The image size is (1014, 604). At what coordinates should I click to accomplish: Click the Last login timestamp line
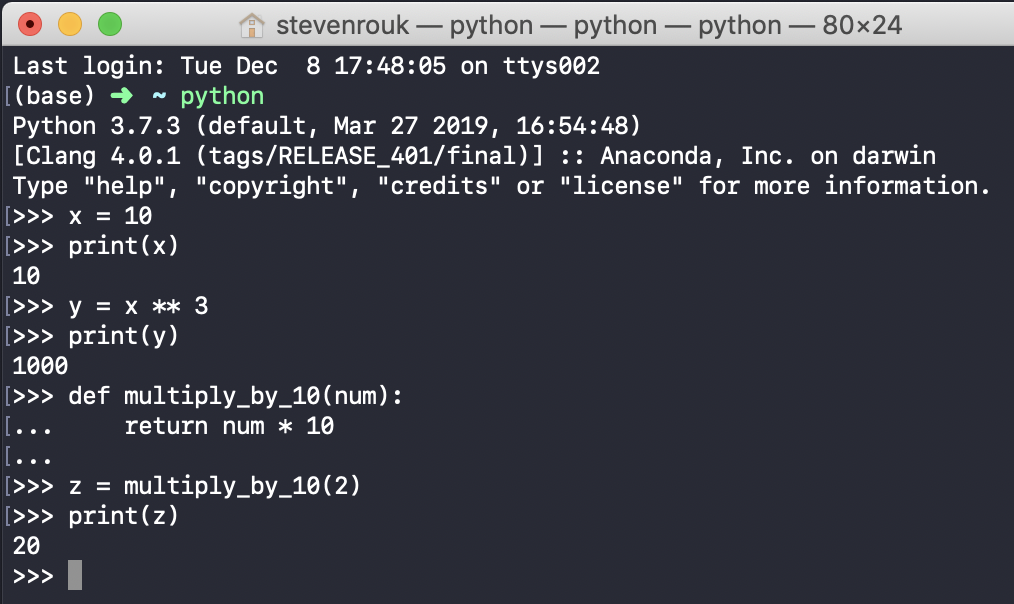pos(307,66)
